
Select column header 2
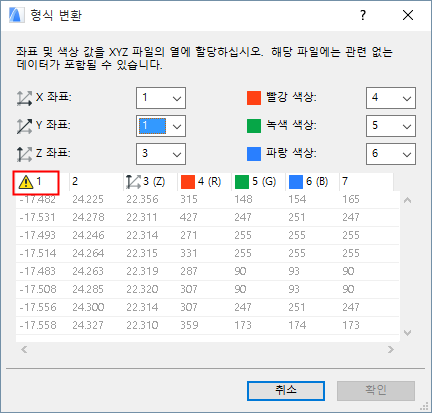tap(96, 182)
